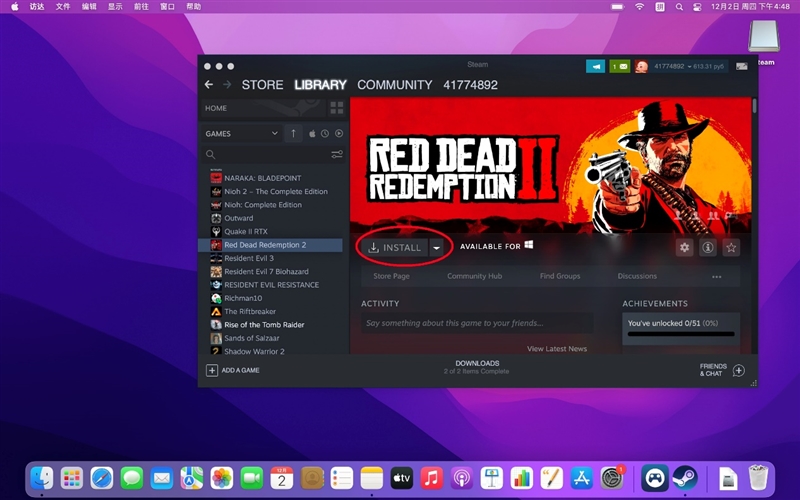This screenshot has width=800, height=500.
Task: Select Resident Evil 3
Action: click(x=270, y=258)
